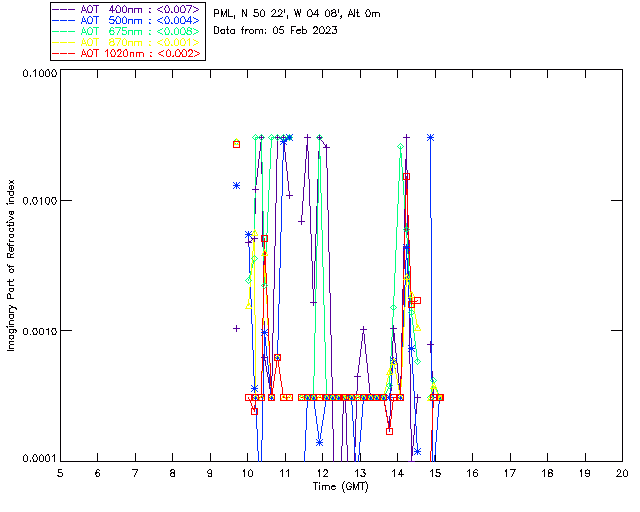The height and width of the screenshot is (512, 640).
Task: Click the red square low point before 14:00
Action: click(x=389, y=431)
